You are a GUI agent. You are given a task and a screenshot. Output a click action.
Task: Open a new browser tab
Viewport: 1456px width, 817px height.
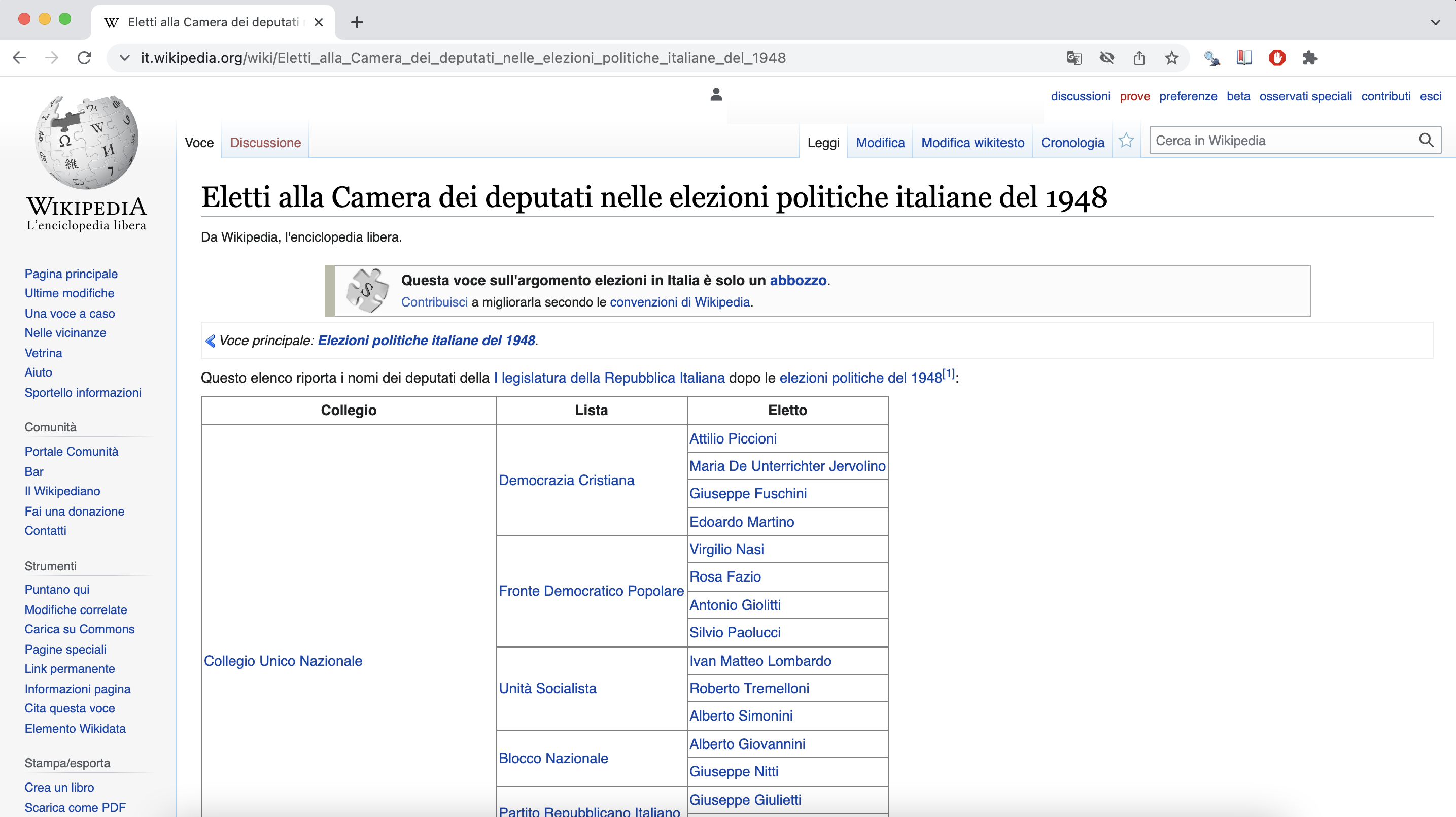(x=357, y=22)
